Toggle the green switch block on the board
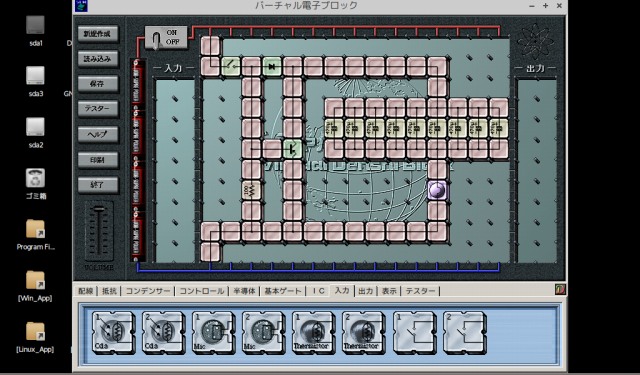 [x=231, y=67]
